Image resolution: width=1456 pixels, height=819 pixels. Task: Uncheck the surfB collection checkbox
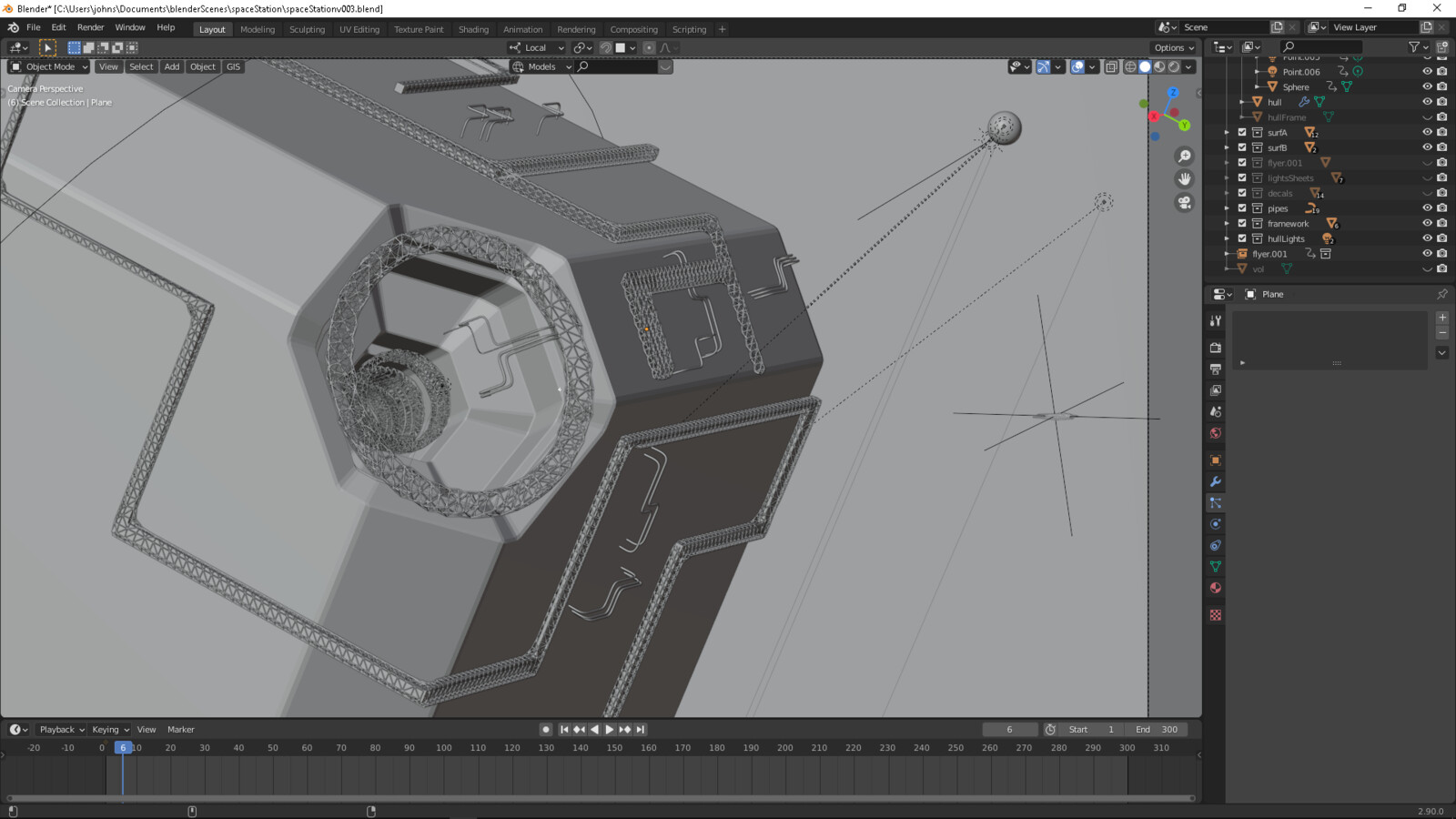coord(1241,147)
